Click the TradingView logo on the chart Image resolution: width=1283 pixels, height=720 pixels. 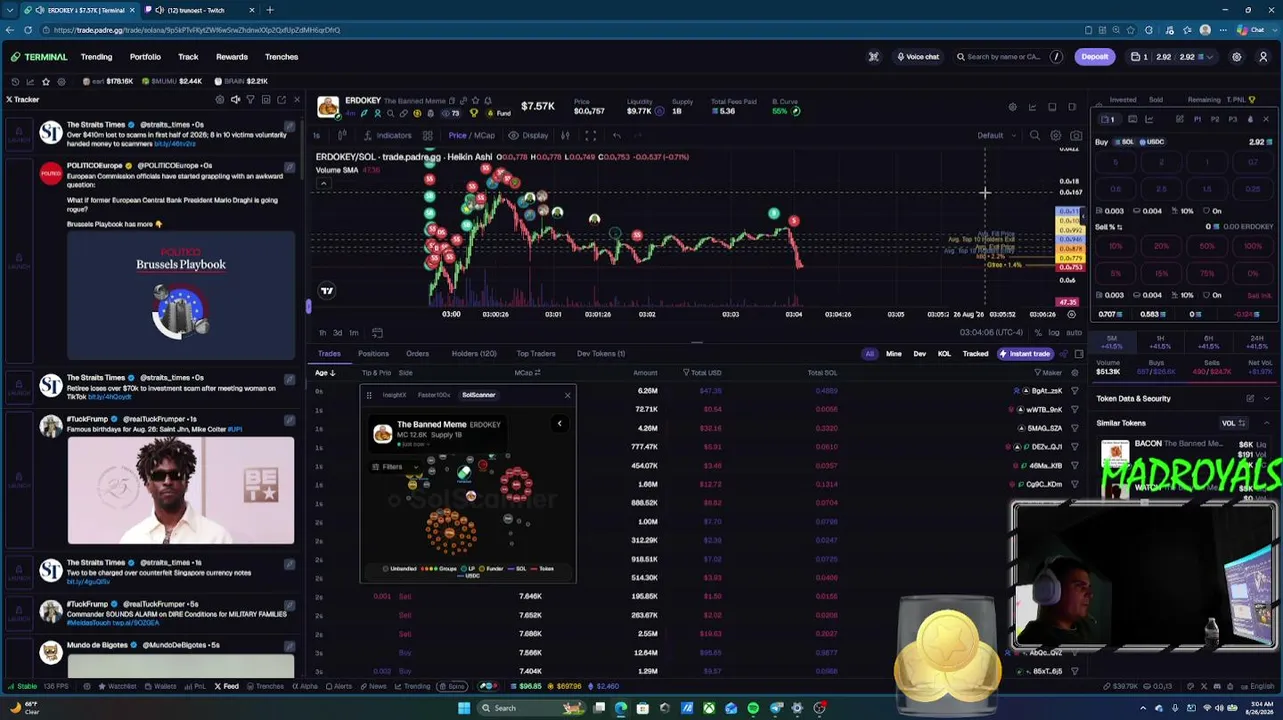[327, 291]
